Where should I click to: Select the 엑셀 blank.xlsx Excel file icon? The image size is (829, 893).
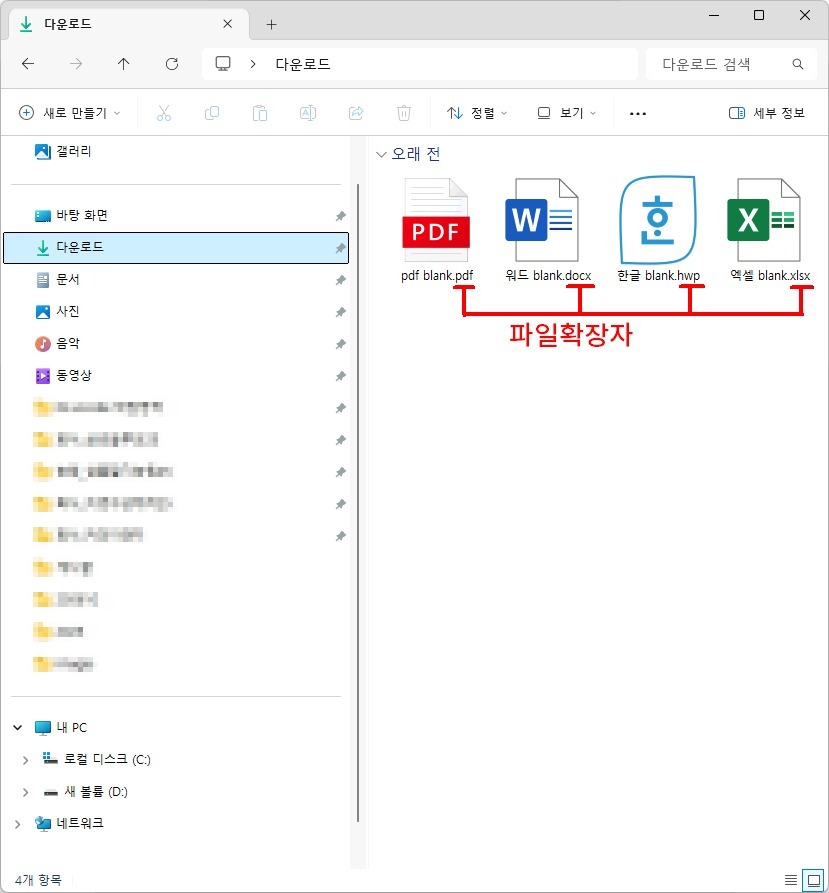764,220
